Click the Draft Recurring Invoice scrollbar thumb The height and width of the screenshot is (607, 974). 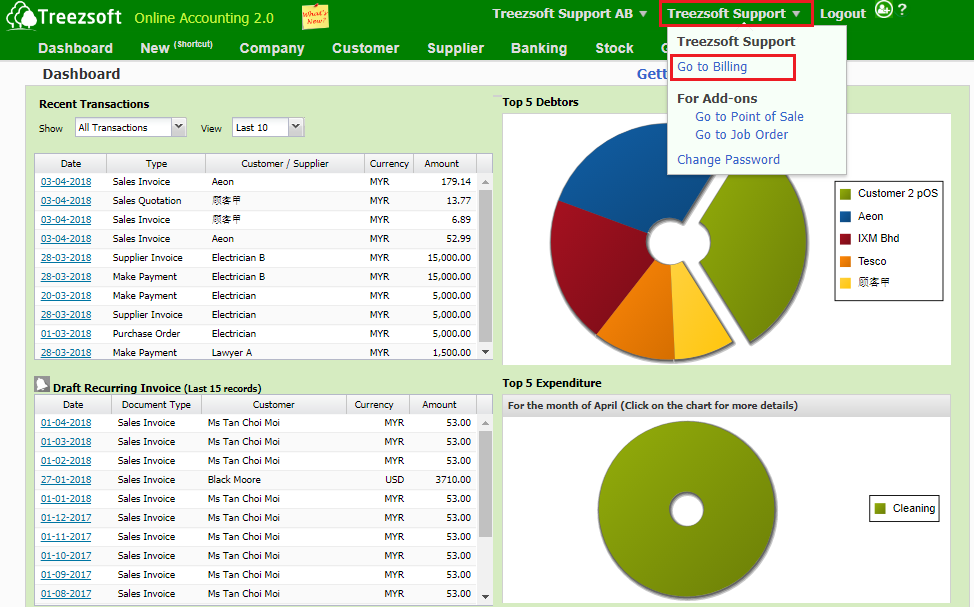point(486,483)
